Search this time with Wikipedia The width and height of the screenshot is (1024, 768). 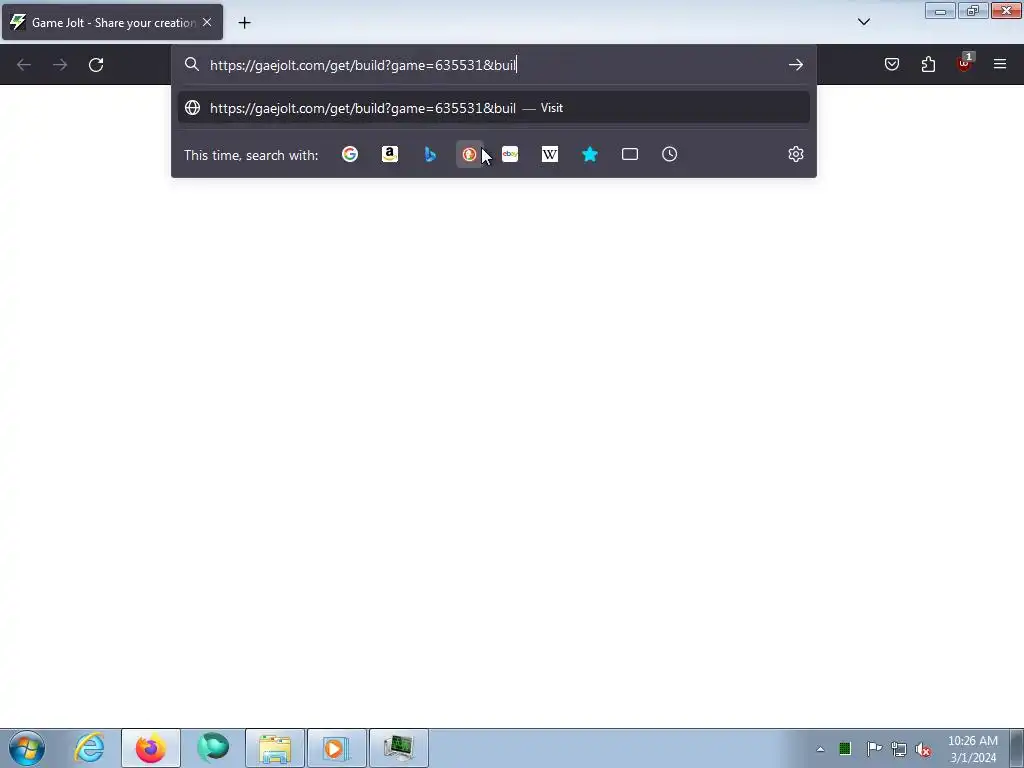tap(550, 154)
